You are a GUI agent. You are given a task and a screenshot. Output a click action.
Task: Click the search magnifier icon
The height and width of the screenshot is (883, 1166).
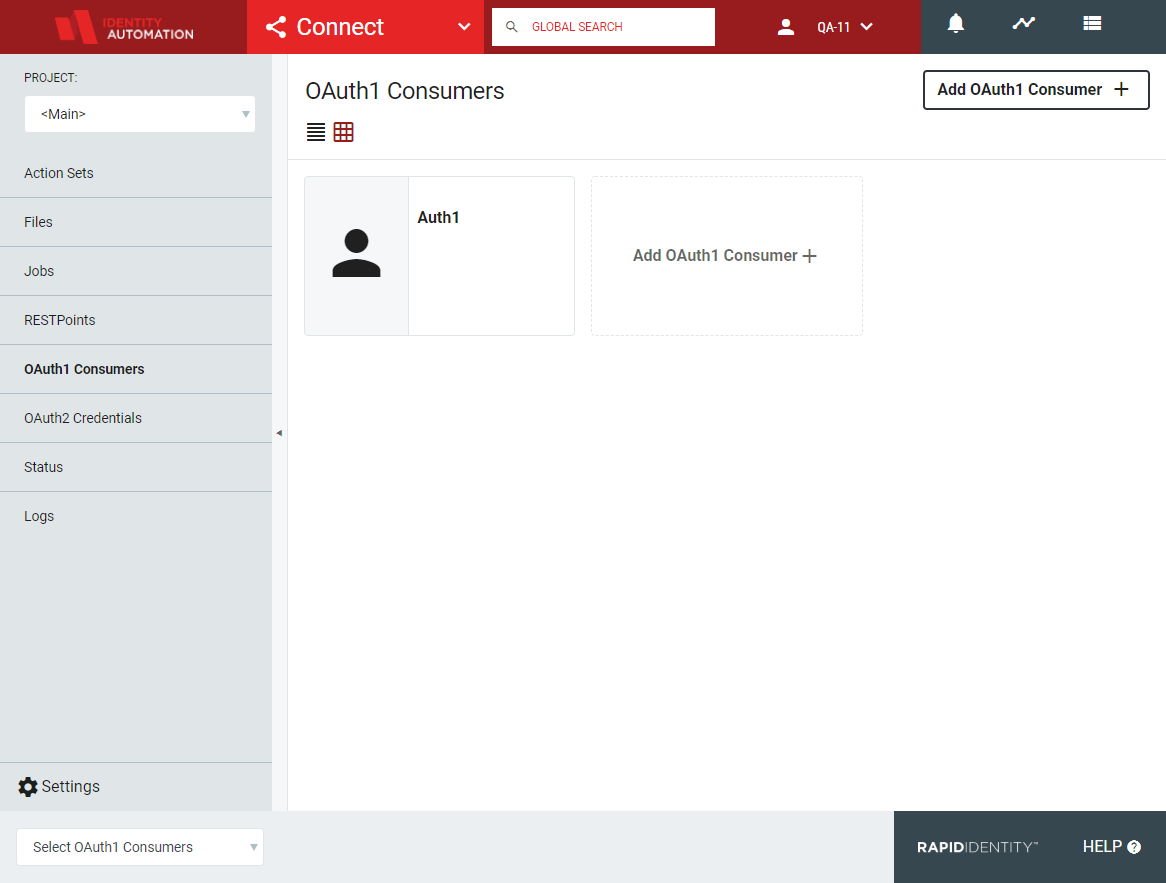point(512,27)
